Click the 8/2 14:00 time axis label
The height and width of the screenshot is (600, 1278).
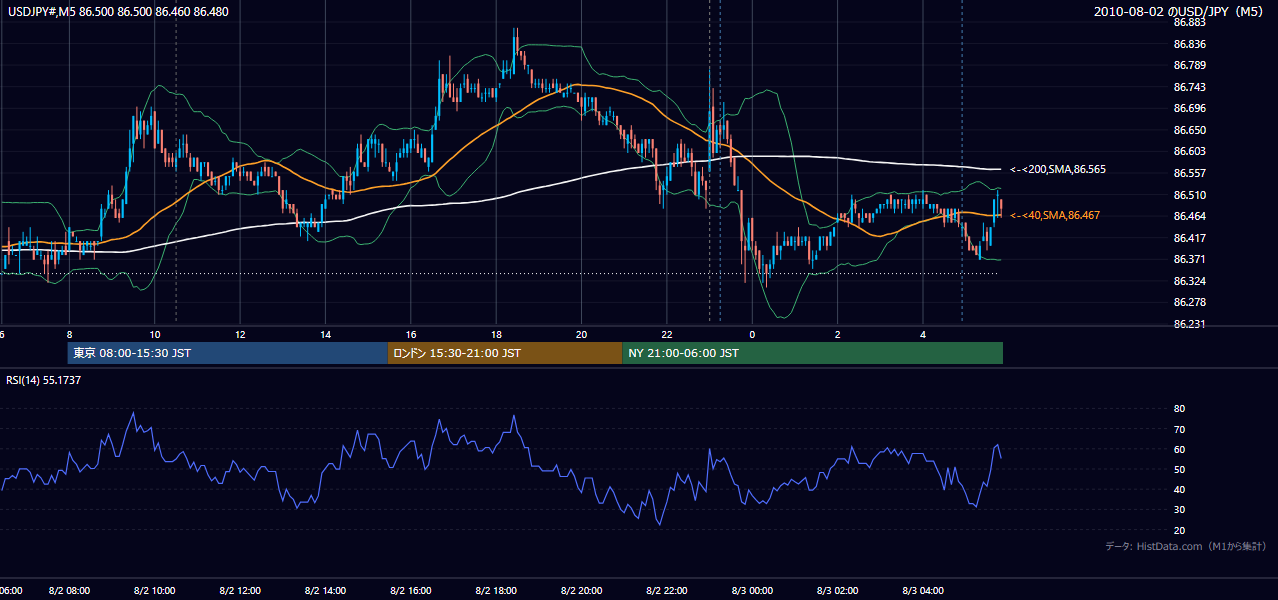[x=325, y=591]
